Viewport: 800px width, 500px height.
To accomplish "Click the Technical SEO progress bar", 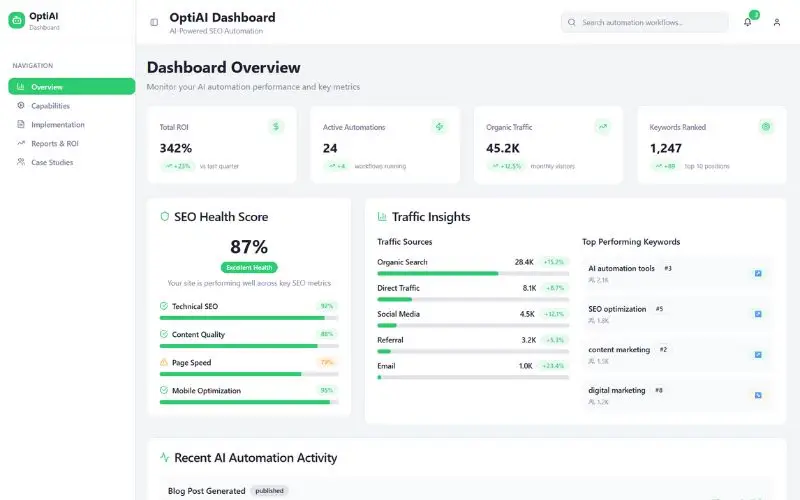I will (x=248, y=318).
